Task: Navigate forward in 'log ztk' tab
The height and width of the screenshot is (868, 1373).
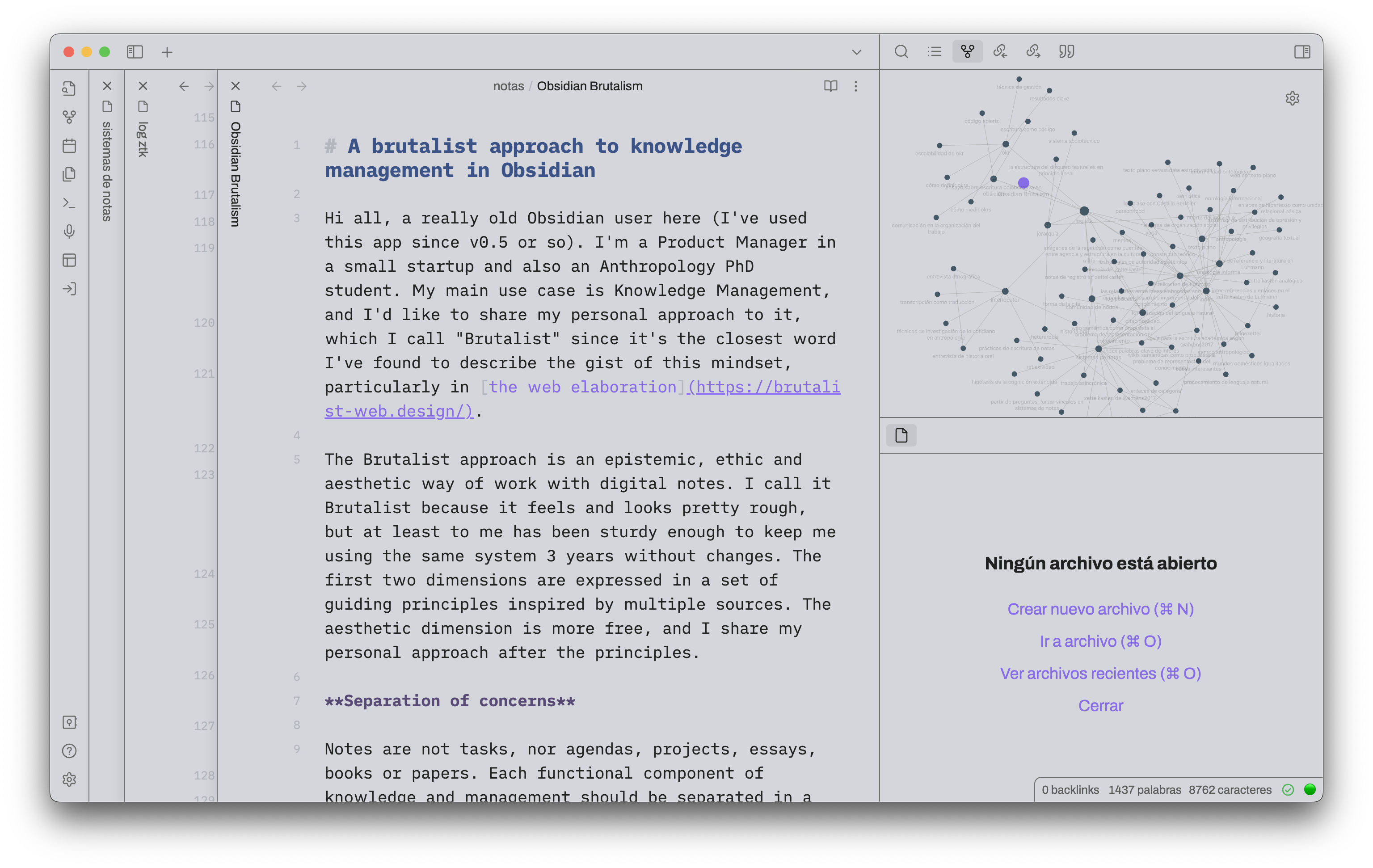Action: coord(209,86)
